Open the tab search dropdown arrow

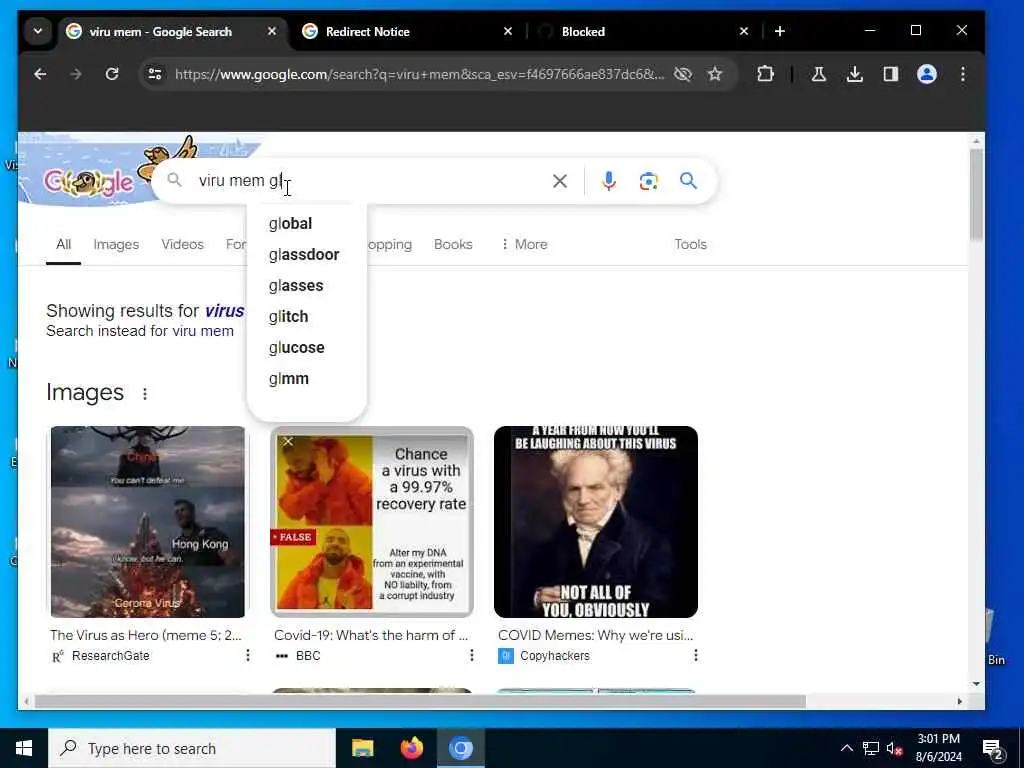pos(38,31)
